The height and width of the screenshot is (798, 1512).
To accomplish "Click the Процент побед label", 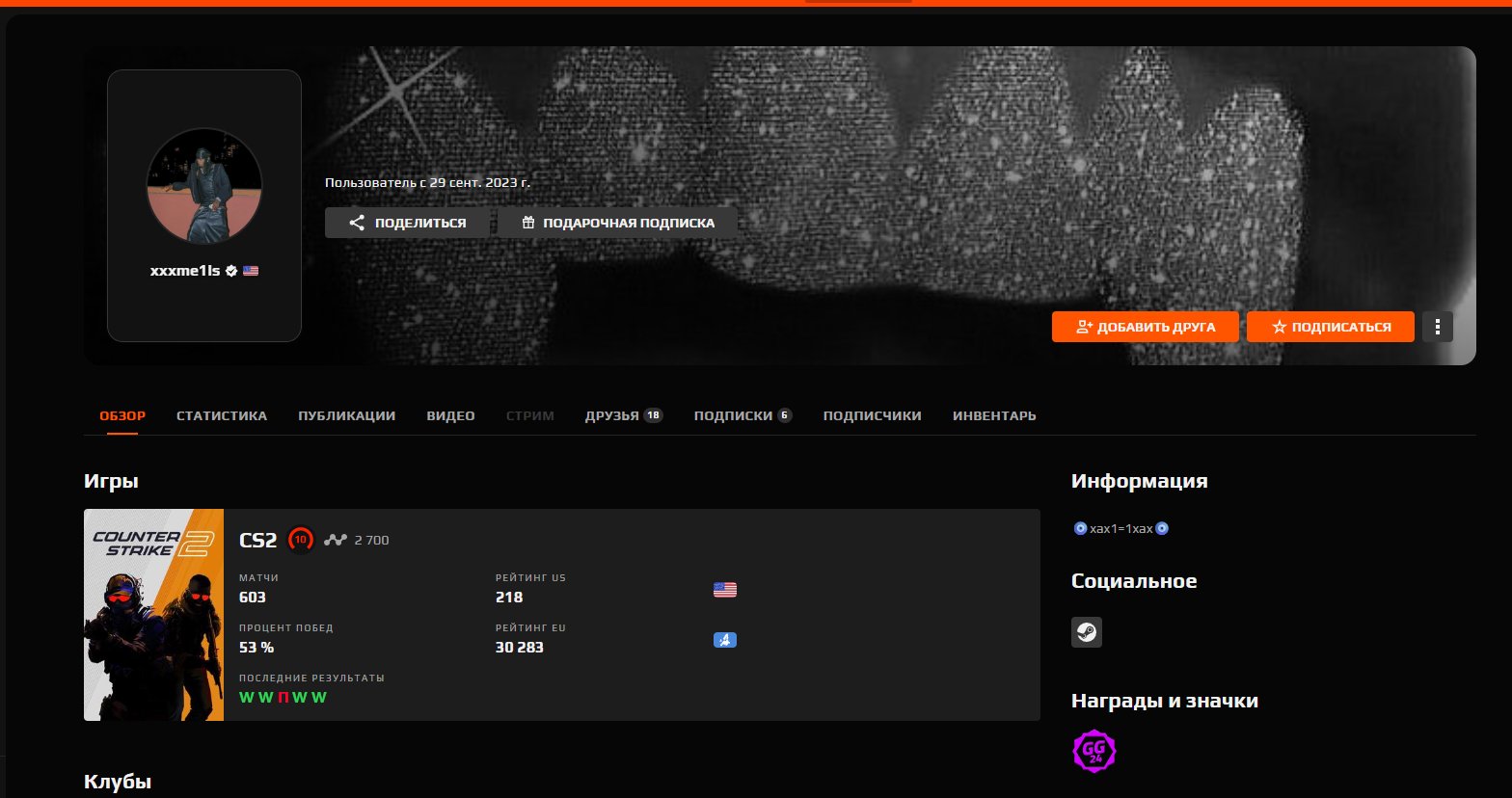I will [286, 628].
